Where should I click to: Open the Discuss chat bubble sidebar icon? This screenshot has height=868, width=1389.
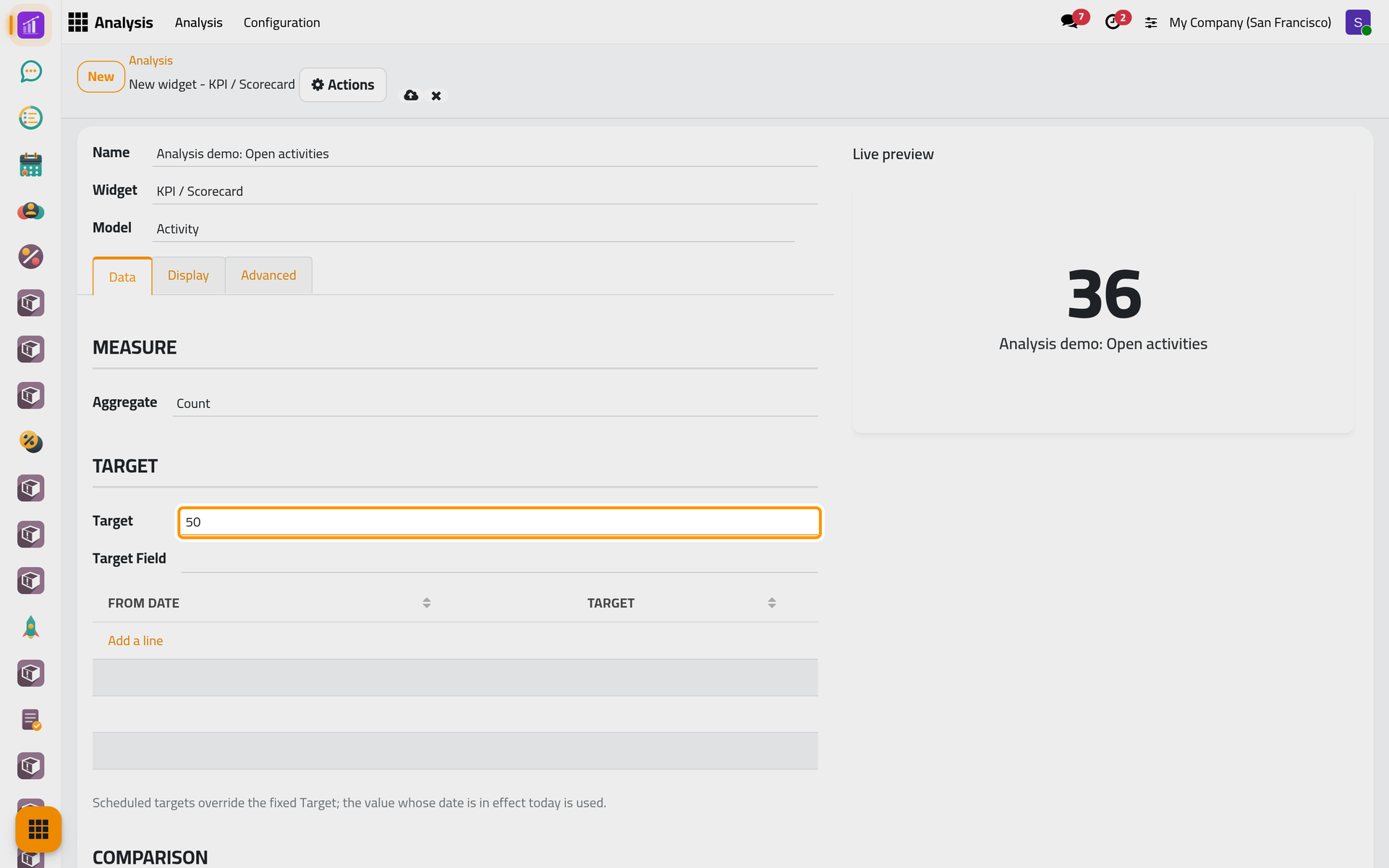pyautogui.click(x=30, y=72)
